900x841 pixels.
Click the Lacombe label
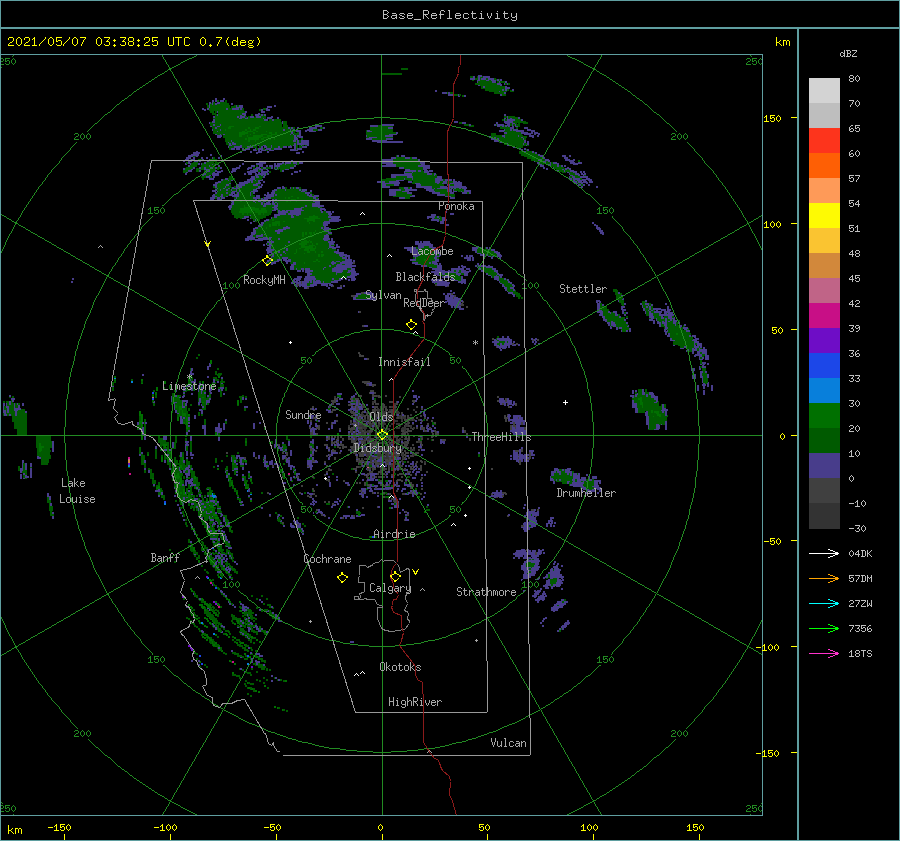click(x=432, y=251)
